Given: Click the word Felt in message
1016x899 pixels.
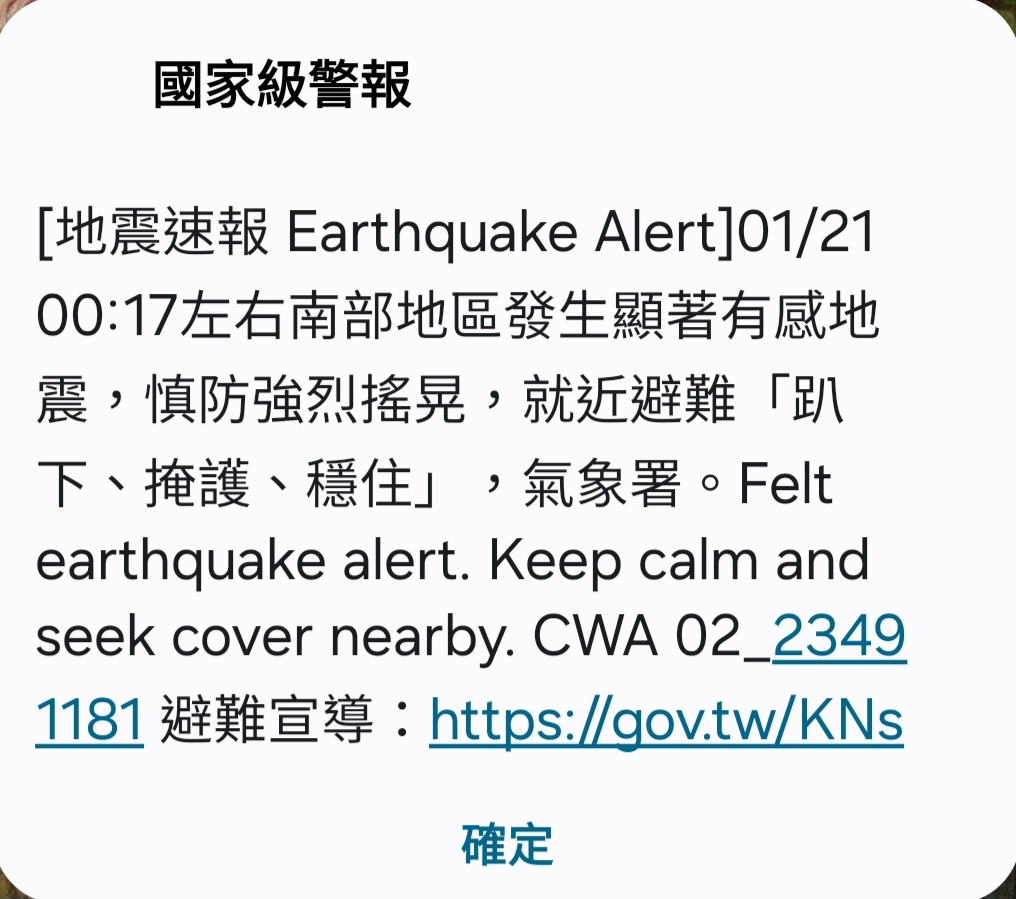Looking at the screenshot, I should (x=785, y=483).
